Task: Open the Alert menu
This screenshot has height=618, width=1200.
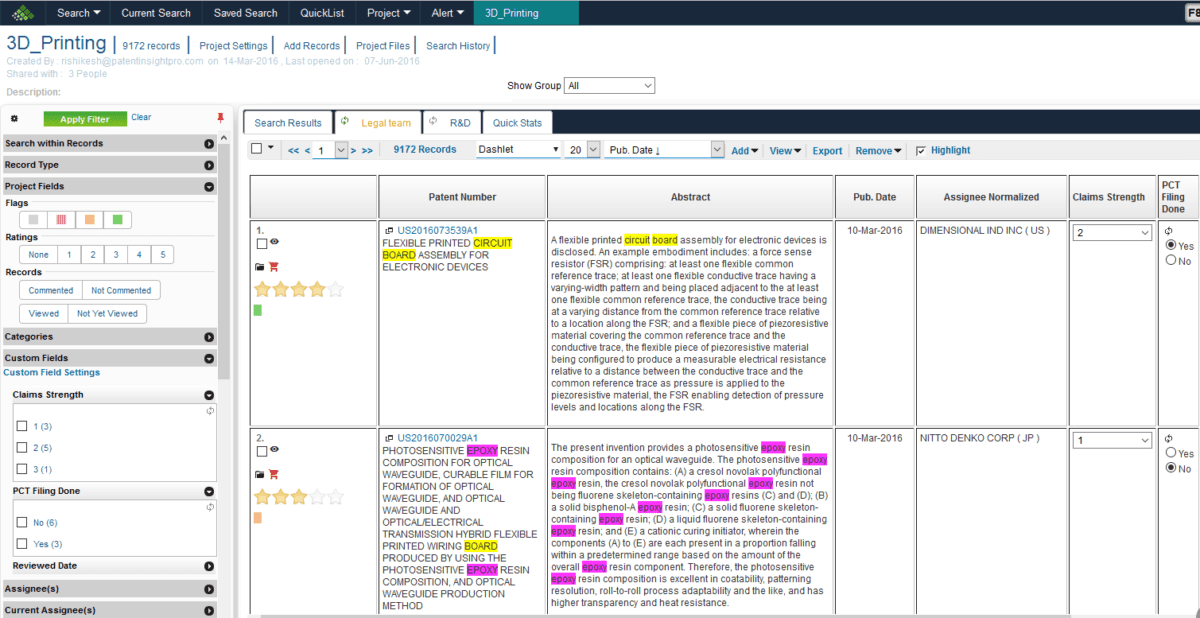Action: click(x=447, y=13)
